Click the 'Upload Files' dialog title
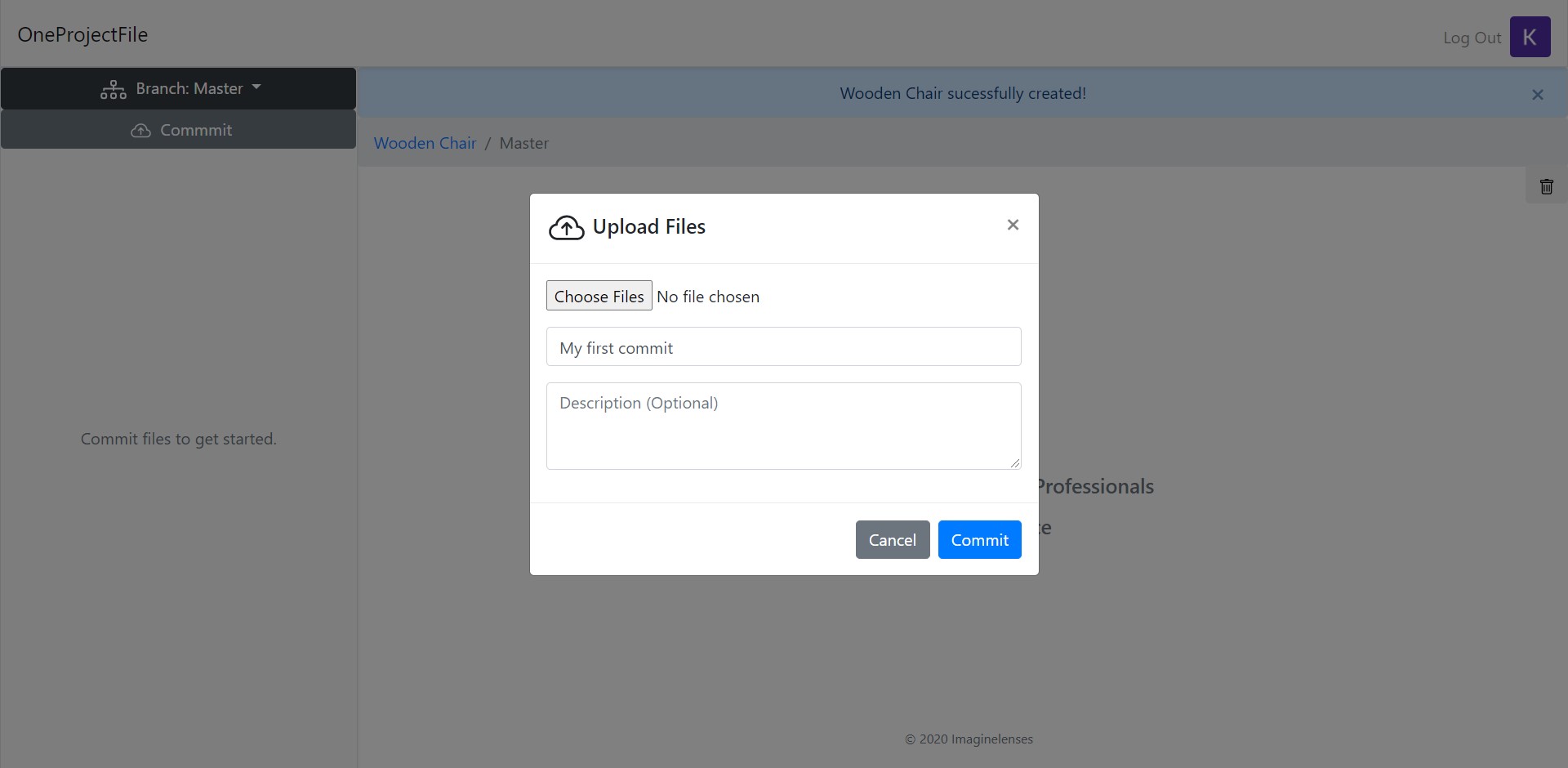Viewport: 1568px width, 768px height. pos(649,226)
